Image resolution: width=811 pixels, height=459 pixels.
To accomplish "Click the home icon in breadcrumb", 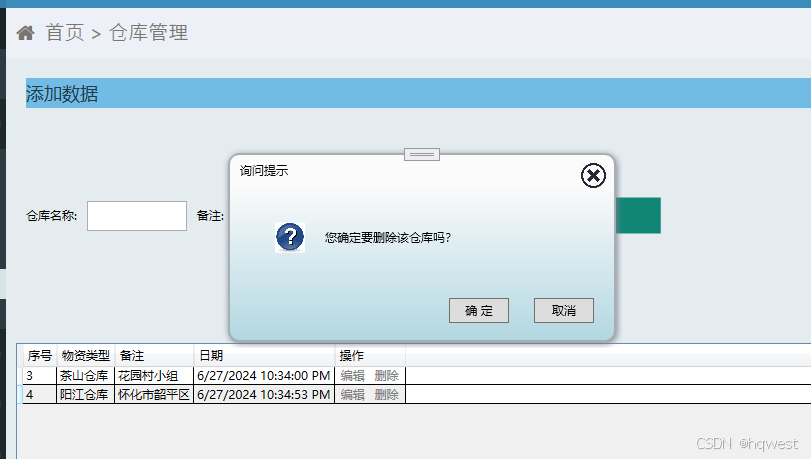I will point(25,33).
